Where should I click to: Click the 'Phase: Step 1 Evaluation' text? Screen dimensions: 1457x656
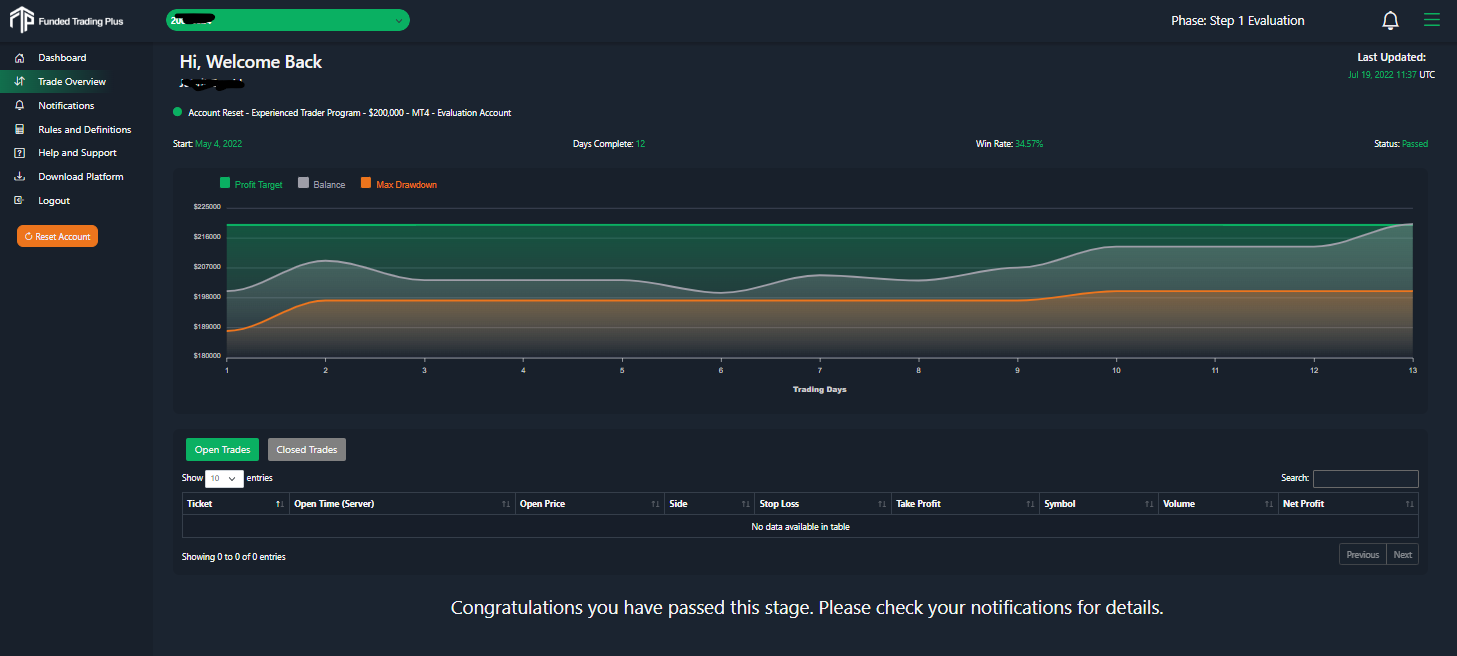point(1238,21)
